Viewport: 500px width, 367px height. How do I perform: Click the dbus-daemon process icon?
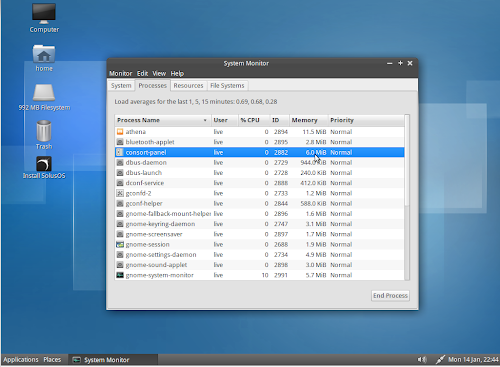coord(120,163)
